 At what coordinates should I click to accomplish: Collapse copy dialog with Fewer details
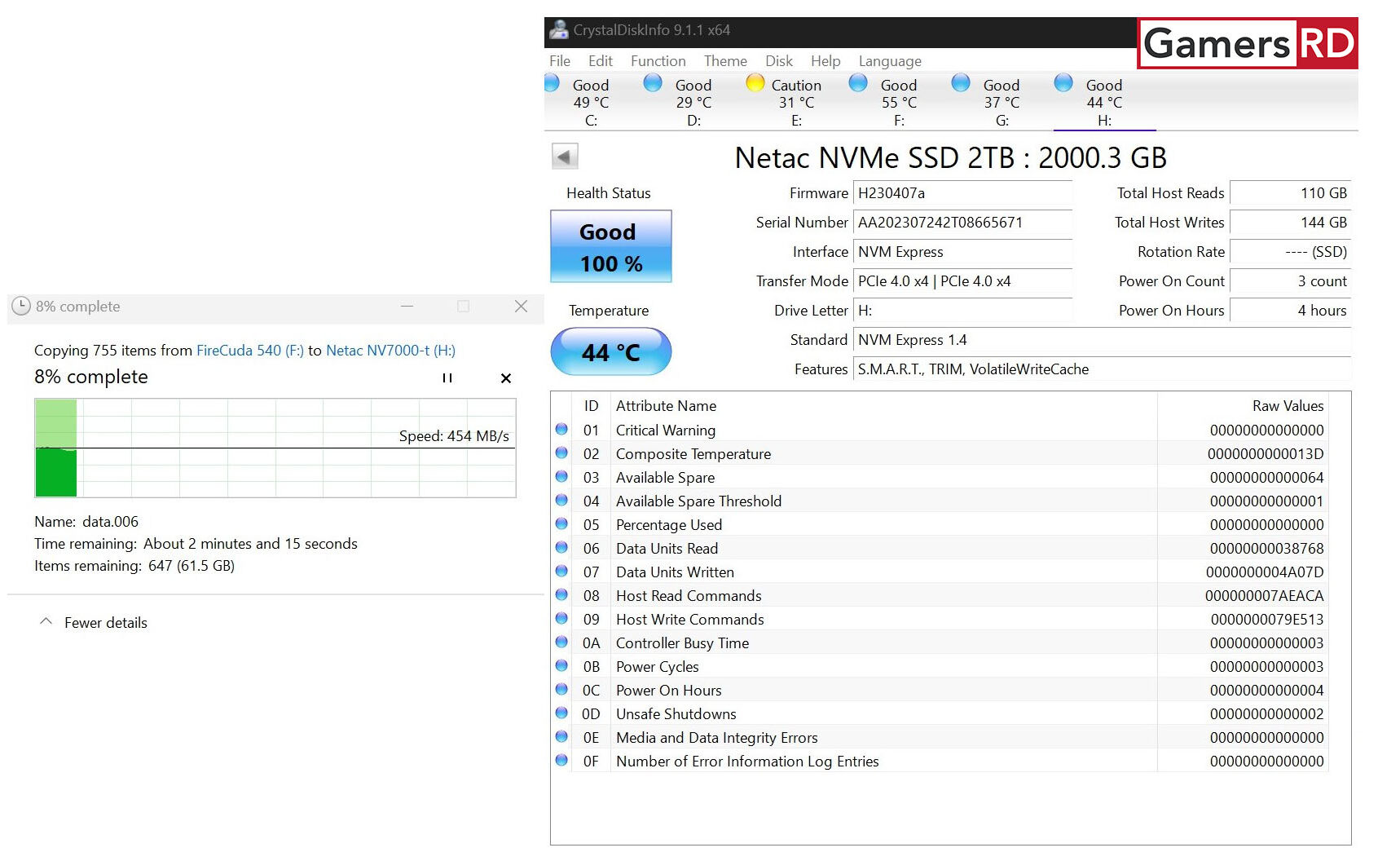pyautogui.click(x=94, y=622)
